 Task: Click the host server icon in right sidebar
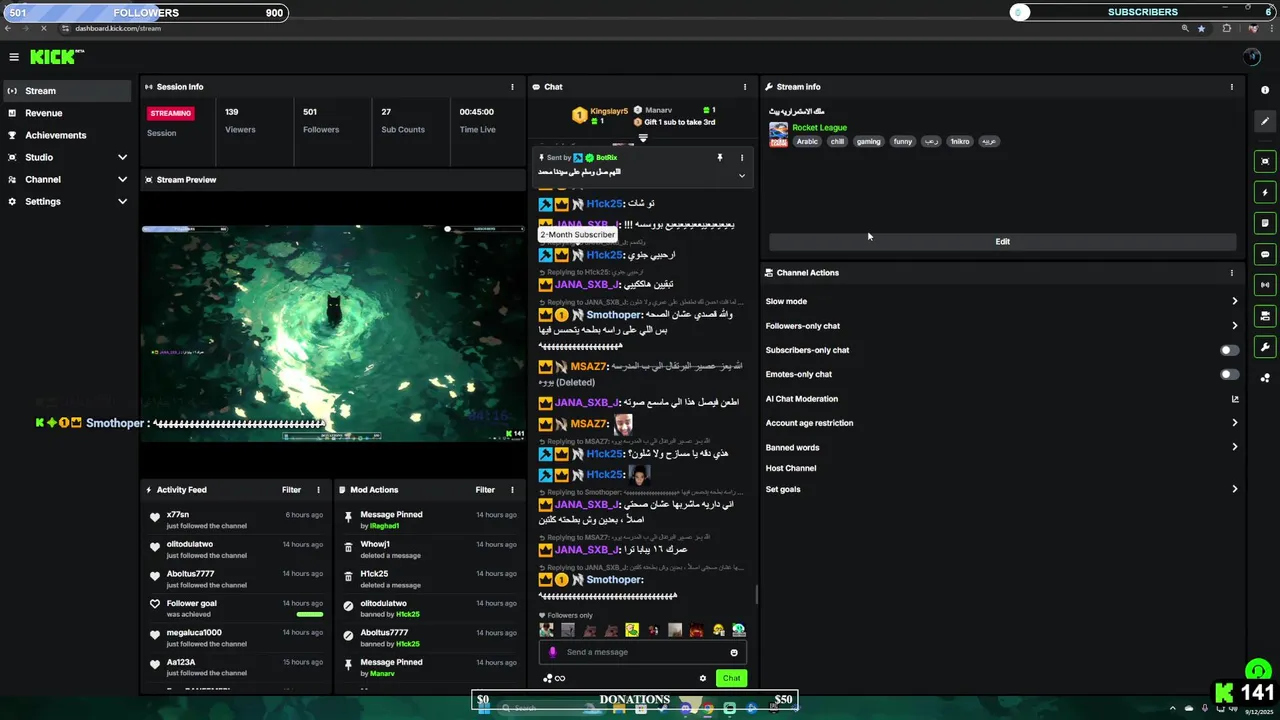coord(1265,316)
